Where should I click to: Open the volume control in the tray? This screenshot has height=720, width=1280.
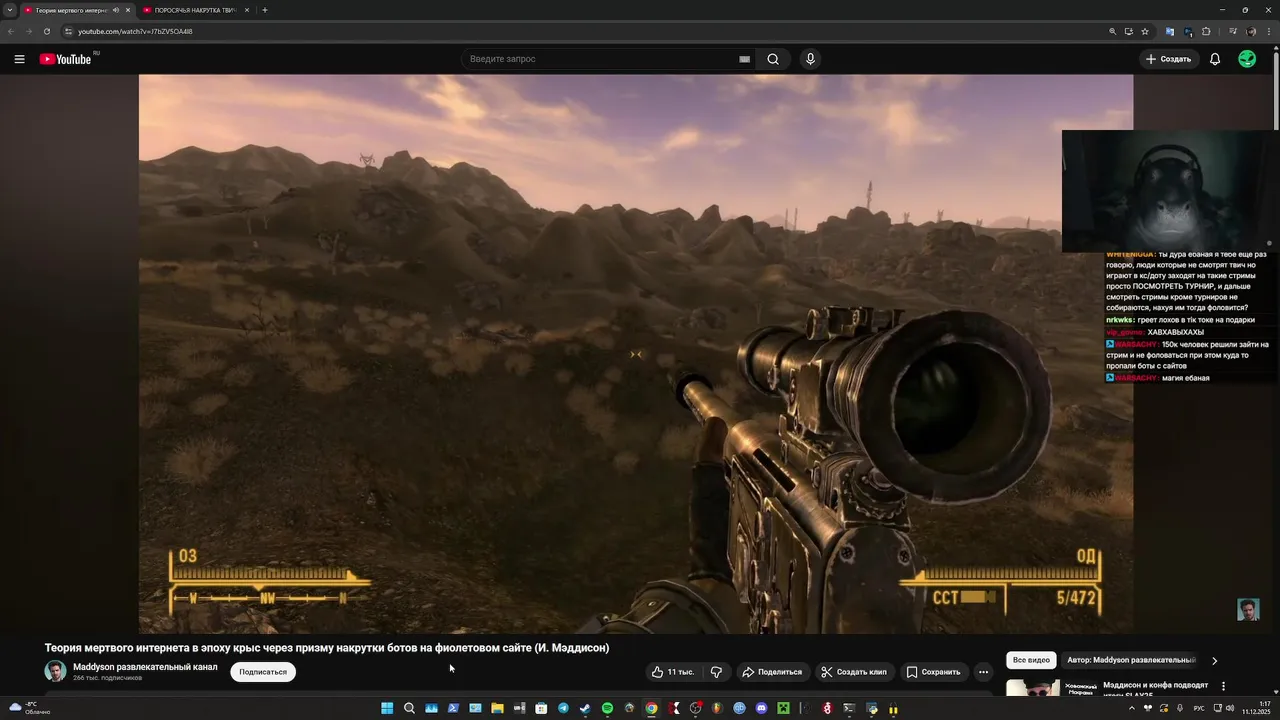pos(1230,708)
